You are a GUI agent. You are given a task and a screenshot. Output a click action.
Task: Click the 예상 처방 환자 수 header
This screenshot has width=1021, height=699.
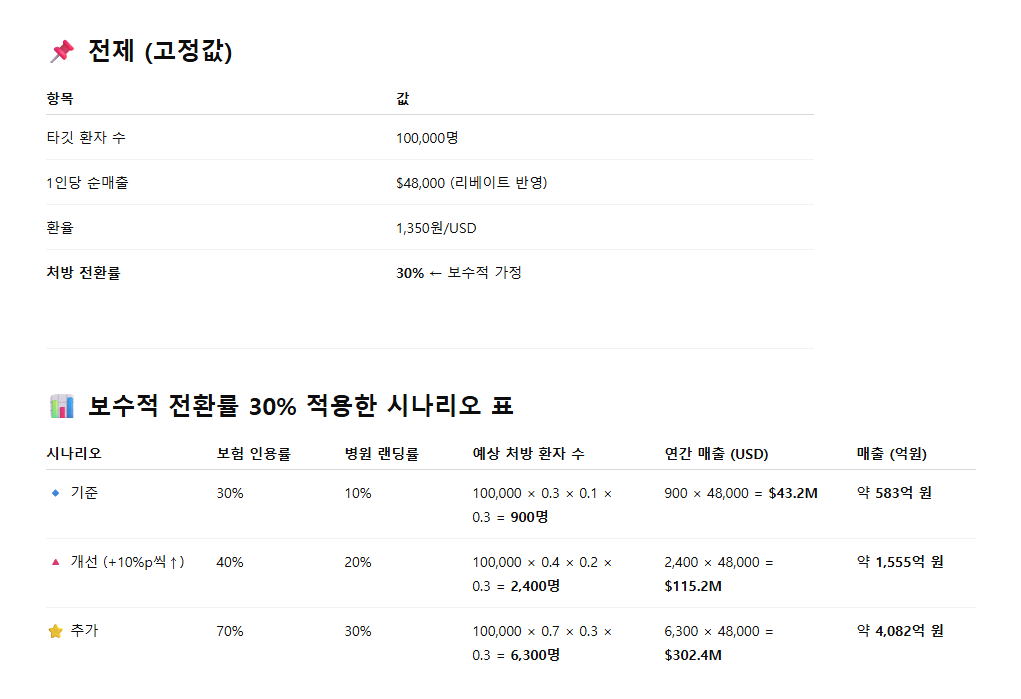point(529,453)
